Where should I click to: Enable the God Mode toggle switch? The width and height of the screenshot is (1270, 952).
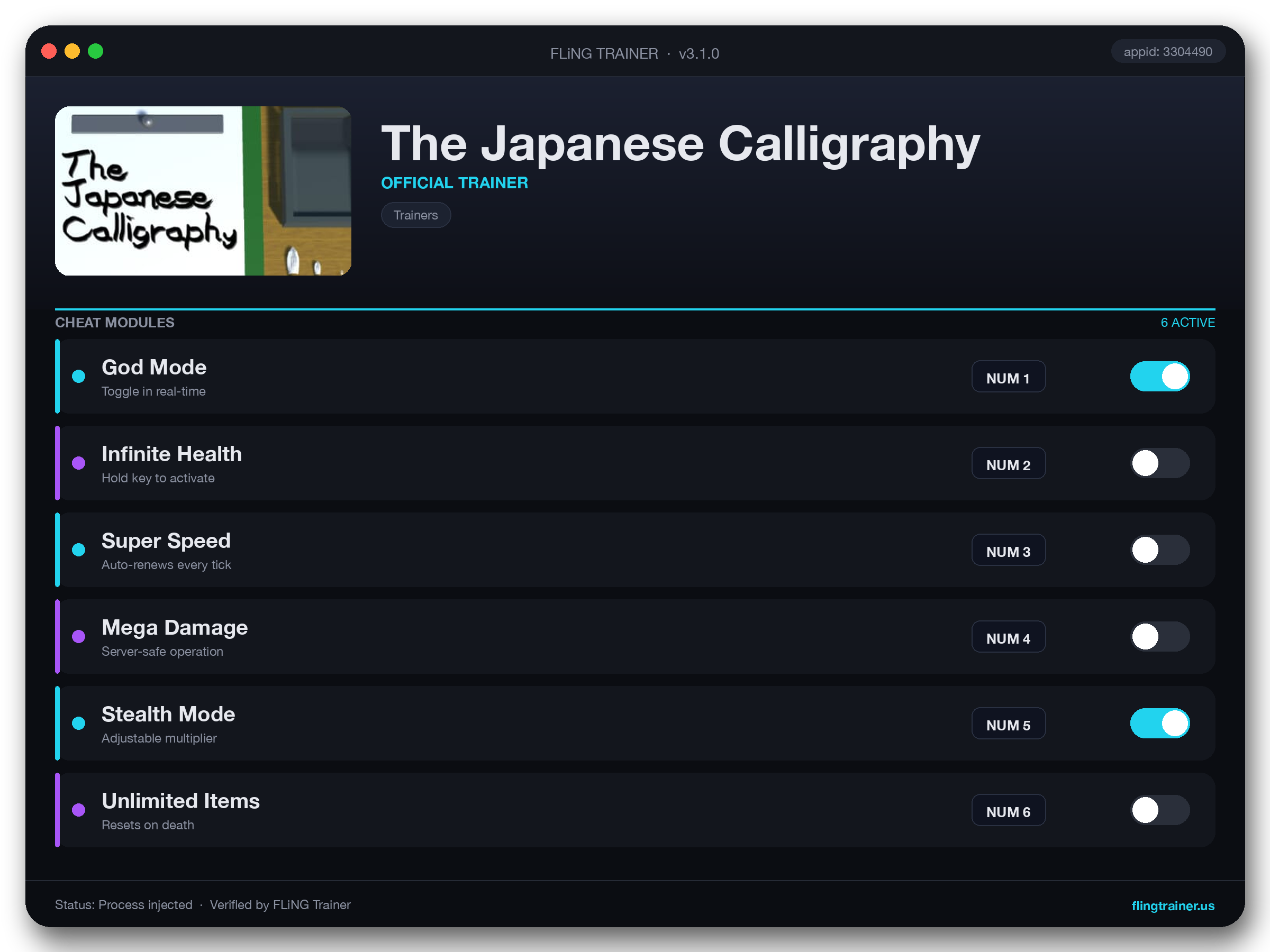point(1160,377)
